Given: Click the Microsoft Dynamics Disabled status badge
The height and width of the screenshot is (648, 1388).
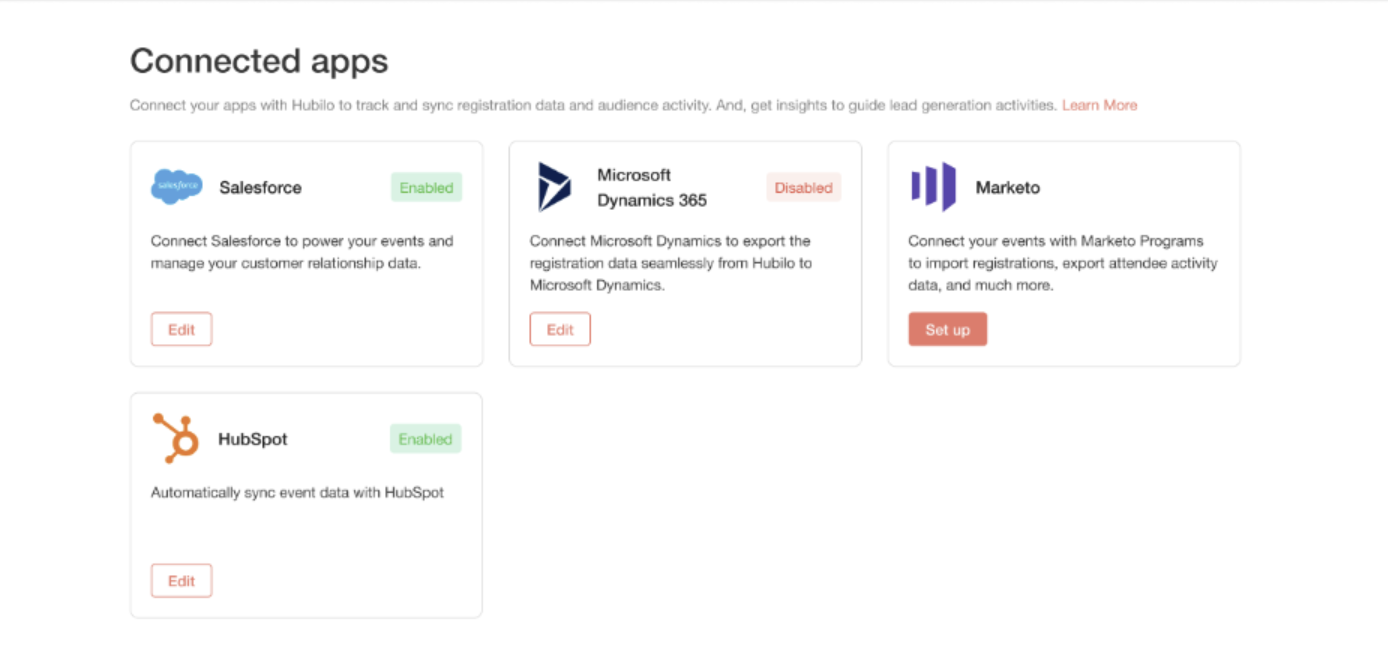Looking at the screenshot, I should 803,187.
